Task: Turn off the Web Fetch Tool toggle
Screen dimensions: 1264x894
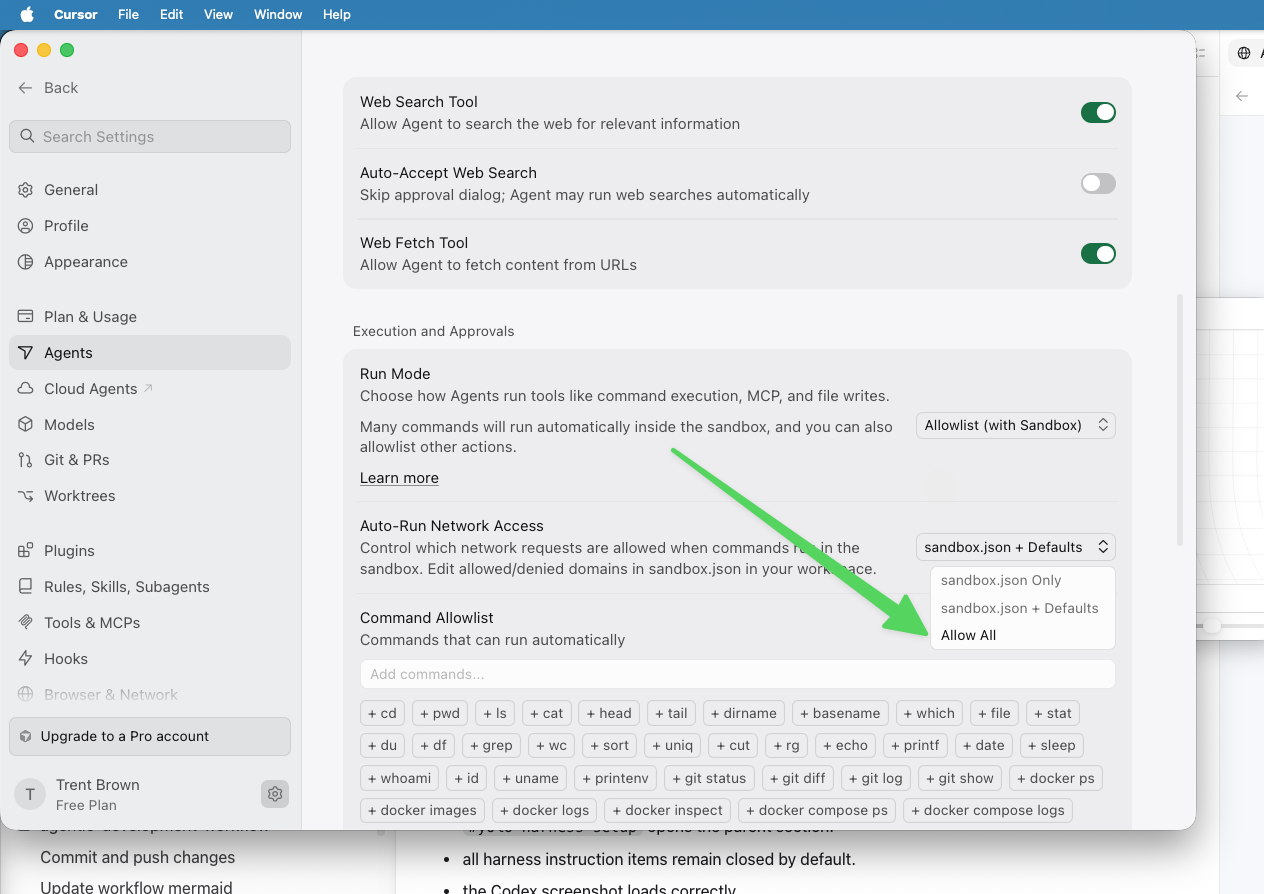Action: coord(1098,254)
